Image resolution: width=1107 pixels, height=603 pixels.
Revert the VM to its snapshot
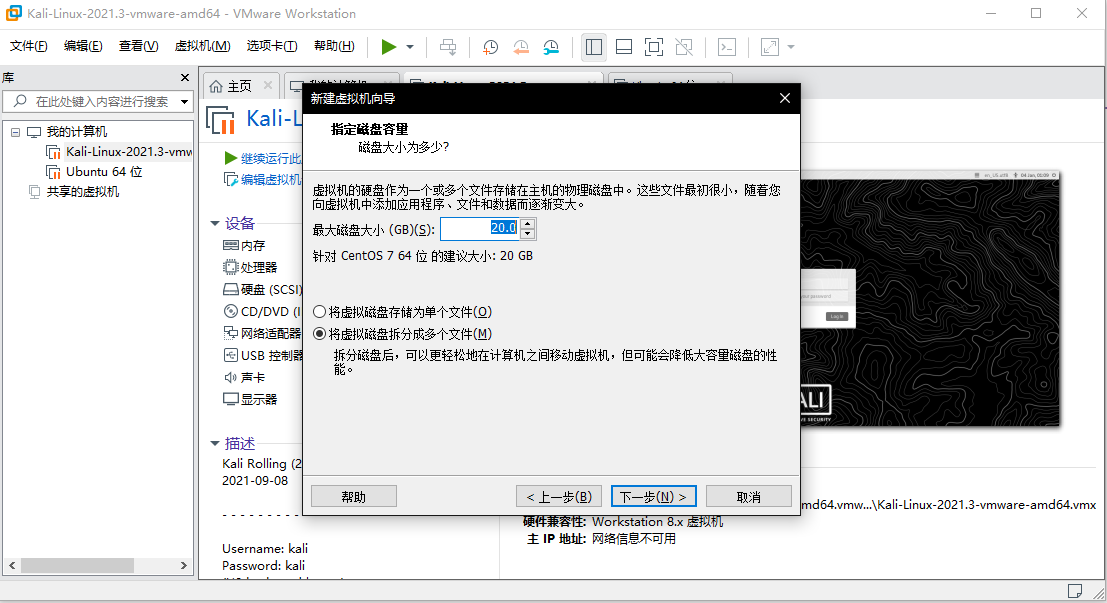[x=521, y=47]
